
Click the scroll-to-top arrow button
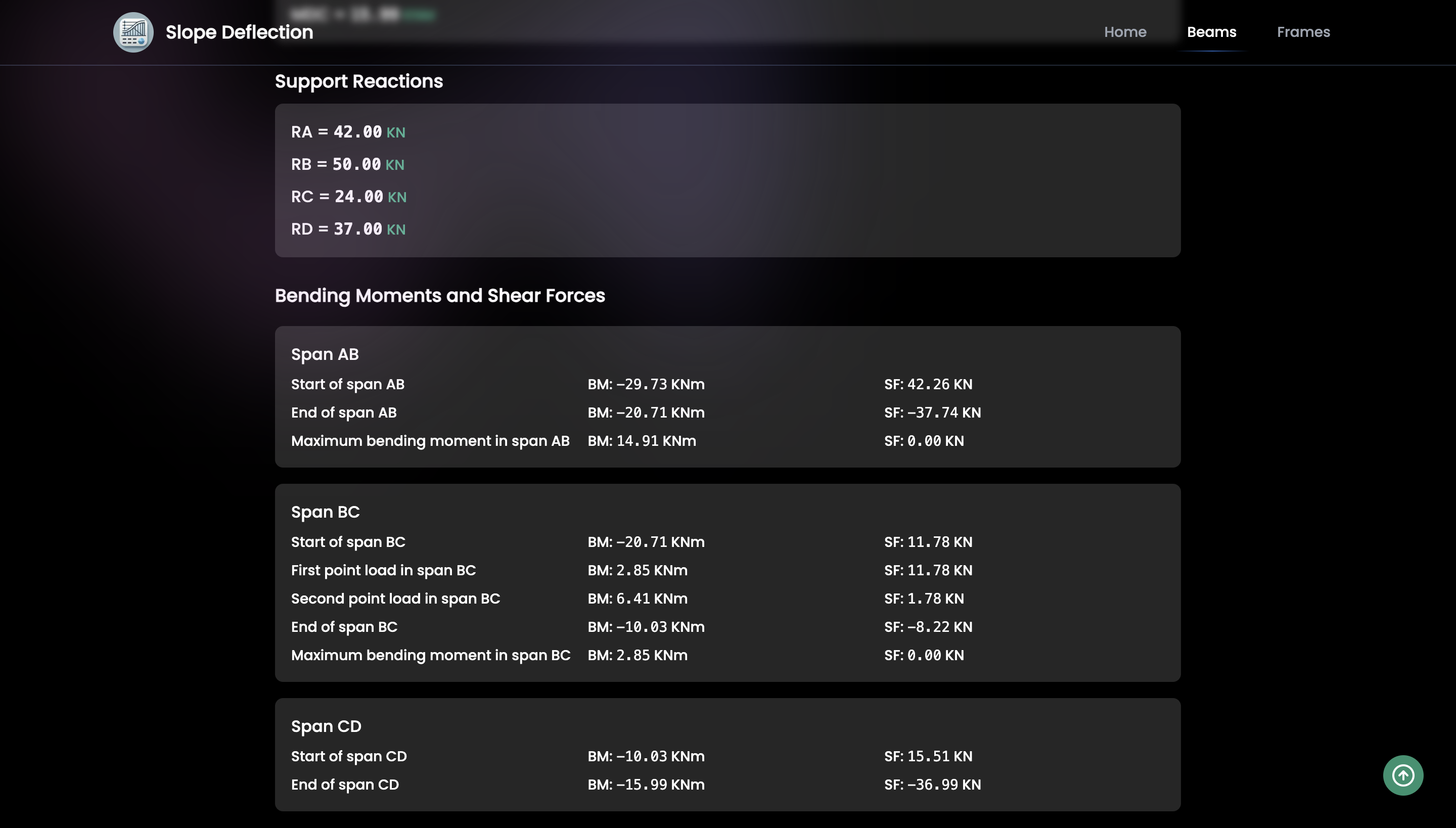[1402, 775]
